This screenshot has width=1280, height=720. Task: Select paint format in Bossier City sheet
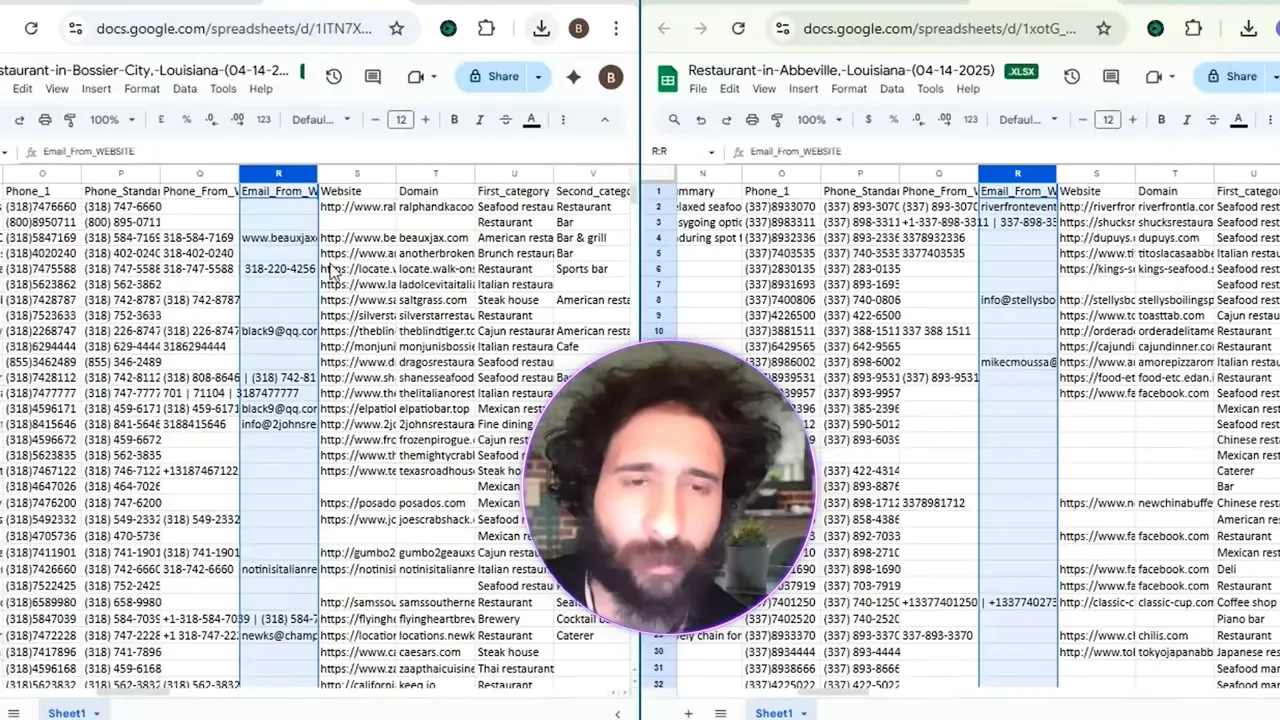[x=70, y=120]
